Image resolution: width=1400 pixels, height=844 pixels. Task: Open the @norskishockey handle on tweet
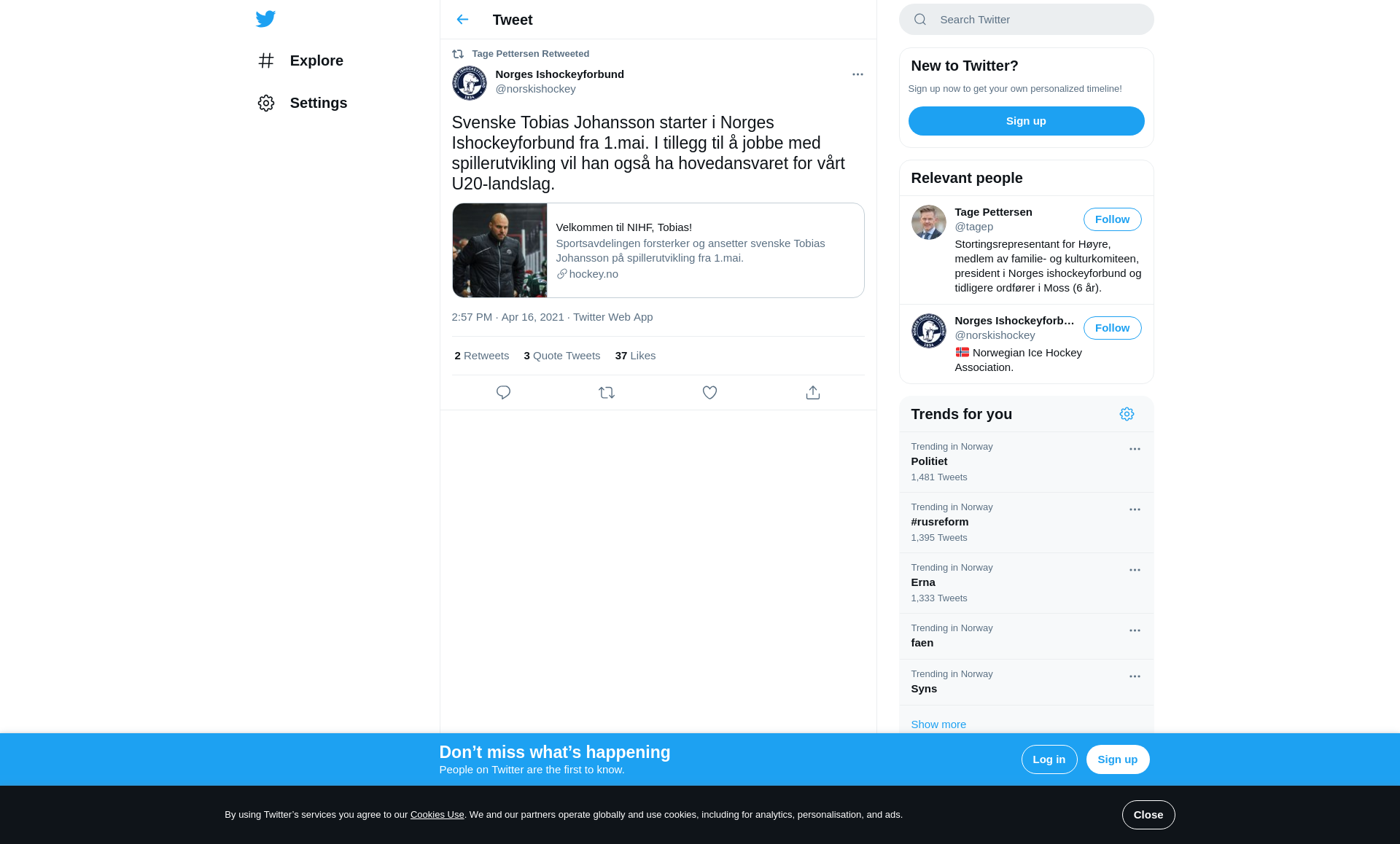coord(535,89)
